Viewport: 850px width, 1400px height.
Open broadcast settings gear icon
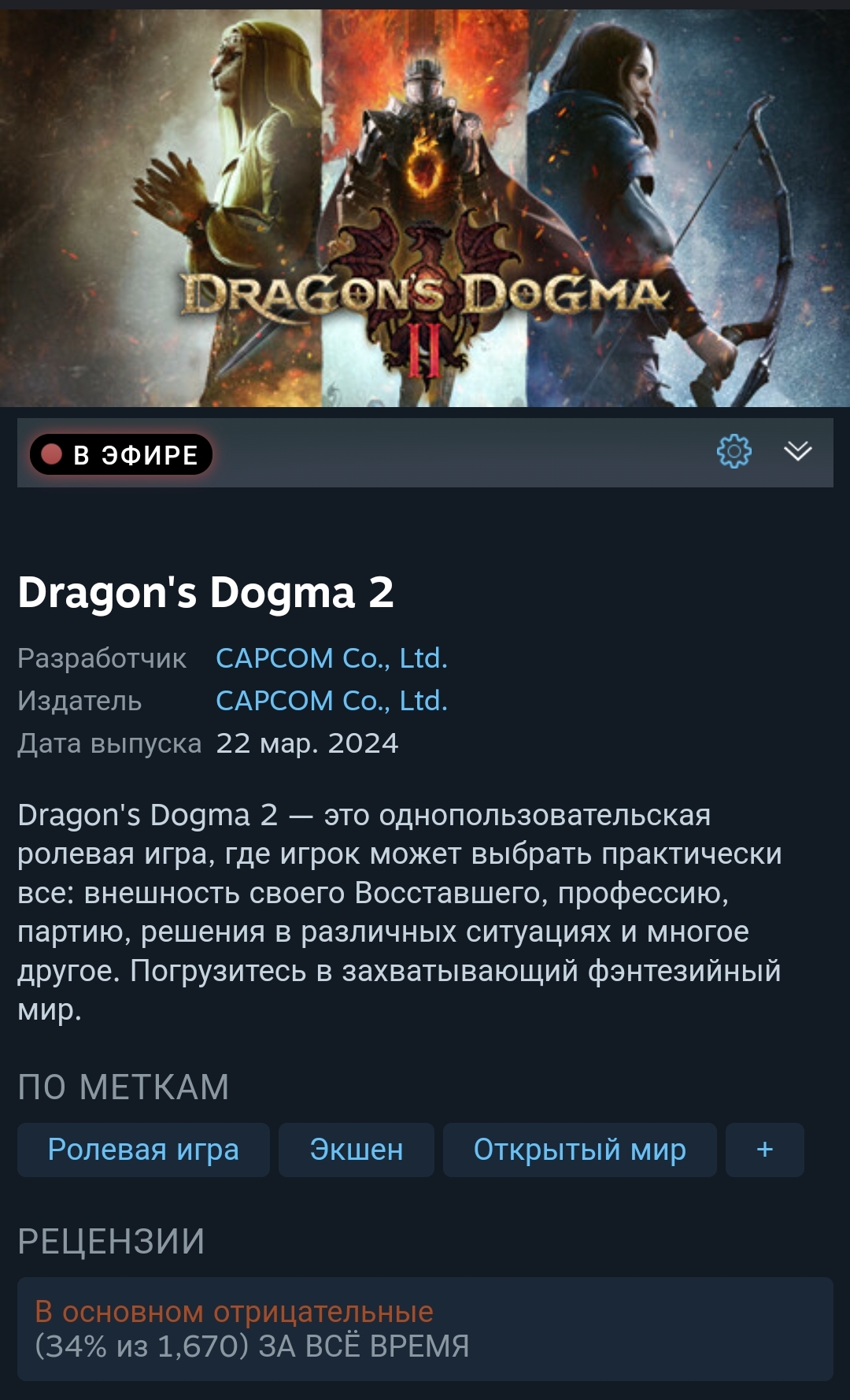pos(734,451)
